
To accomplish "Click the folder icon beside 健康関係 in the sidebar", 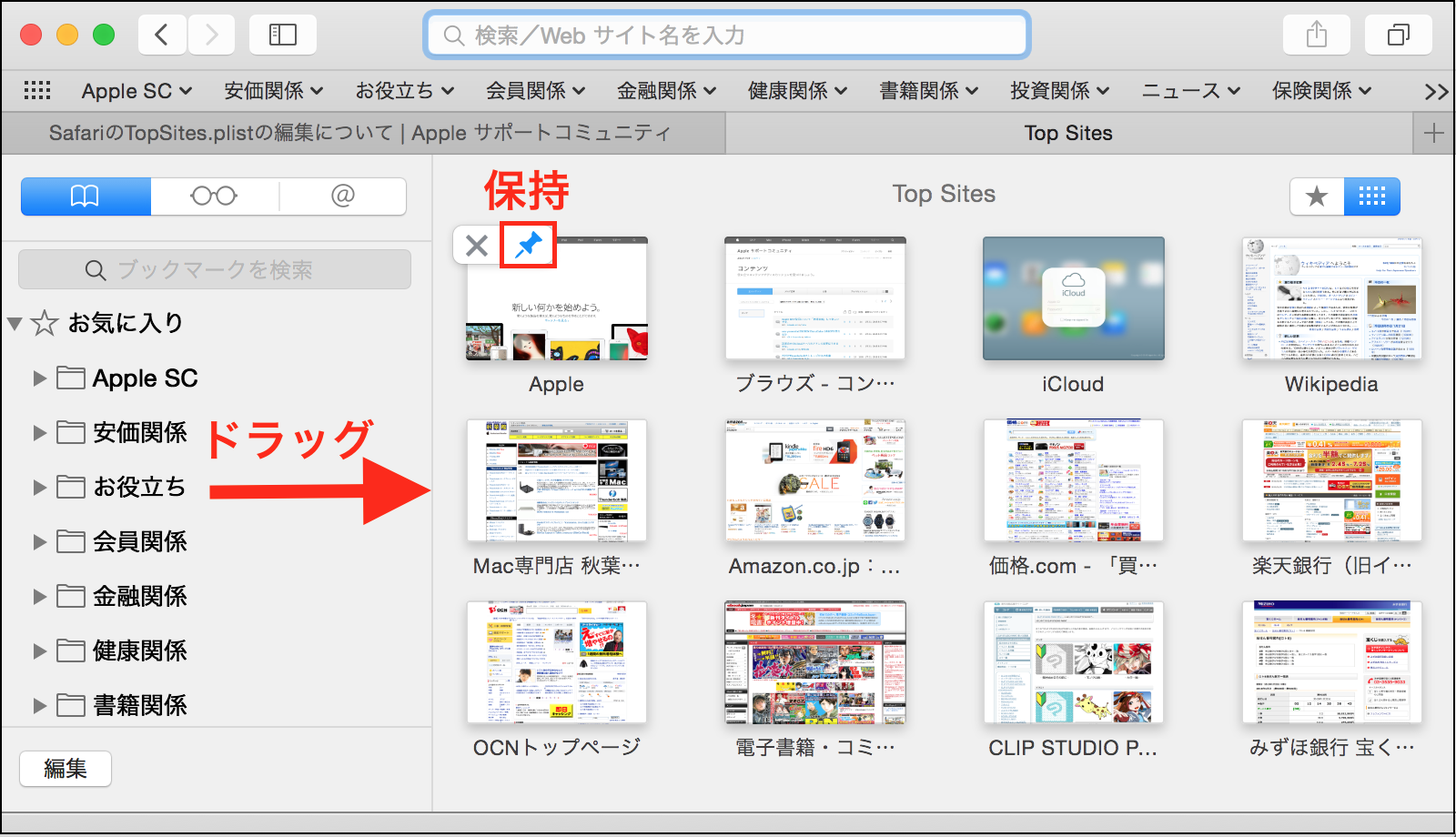I will (x=71, y=650).
